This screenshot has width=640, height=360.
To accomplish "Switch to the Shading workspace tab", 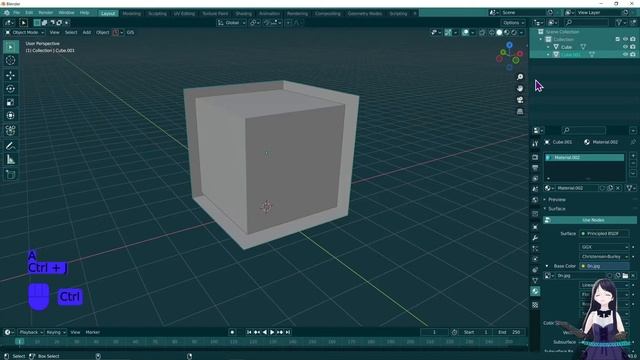I will click(243, 13).
